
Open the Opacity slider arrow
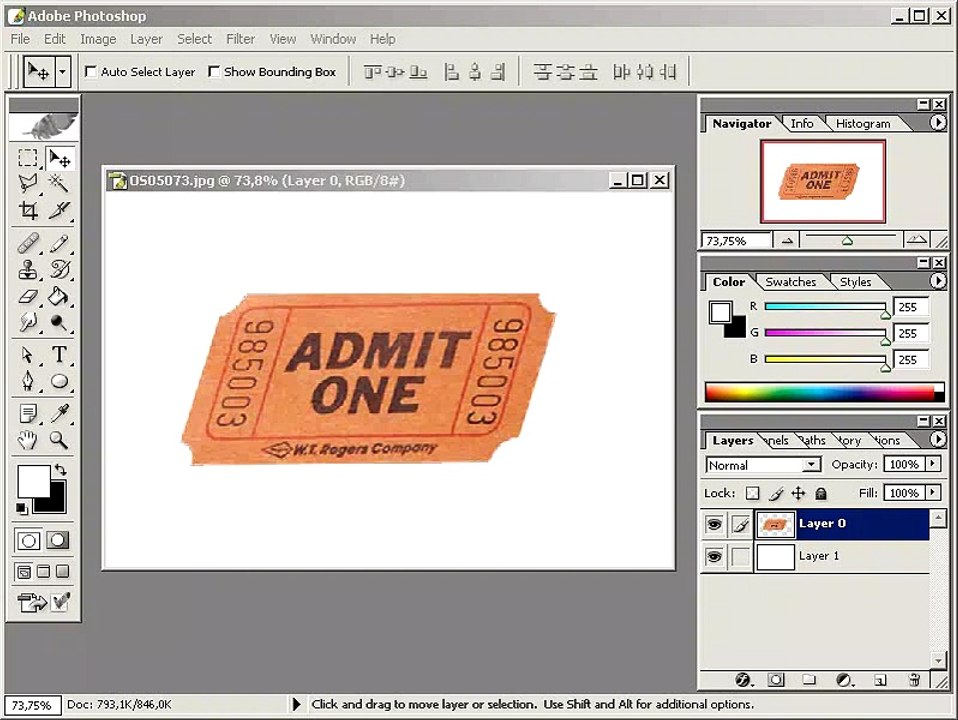click(x=933, y=465)
